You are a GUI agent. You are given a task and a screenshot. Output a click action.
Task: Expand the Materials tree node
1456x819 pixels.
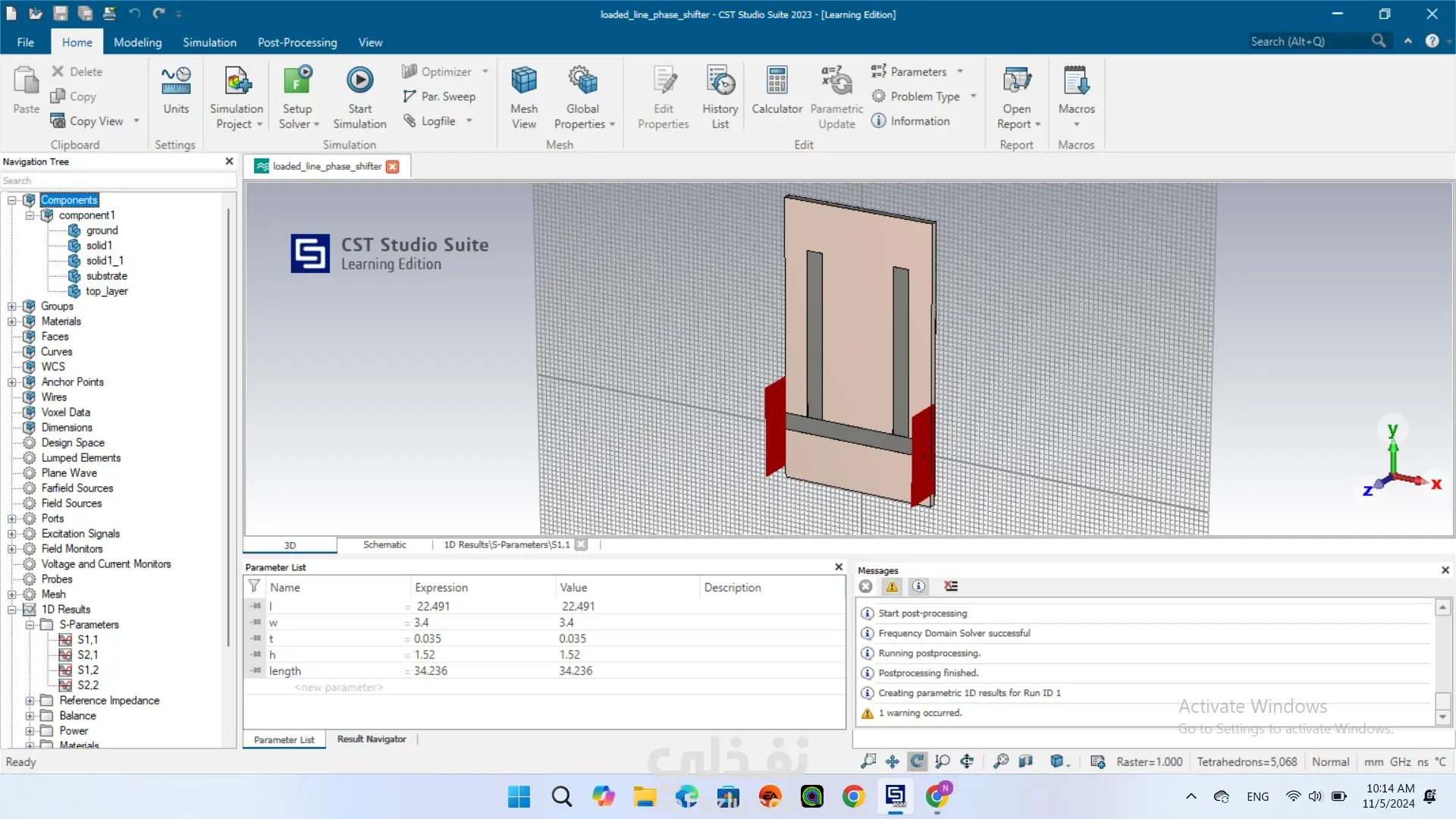[x=12, y=322]
